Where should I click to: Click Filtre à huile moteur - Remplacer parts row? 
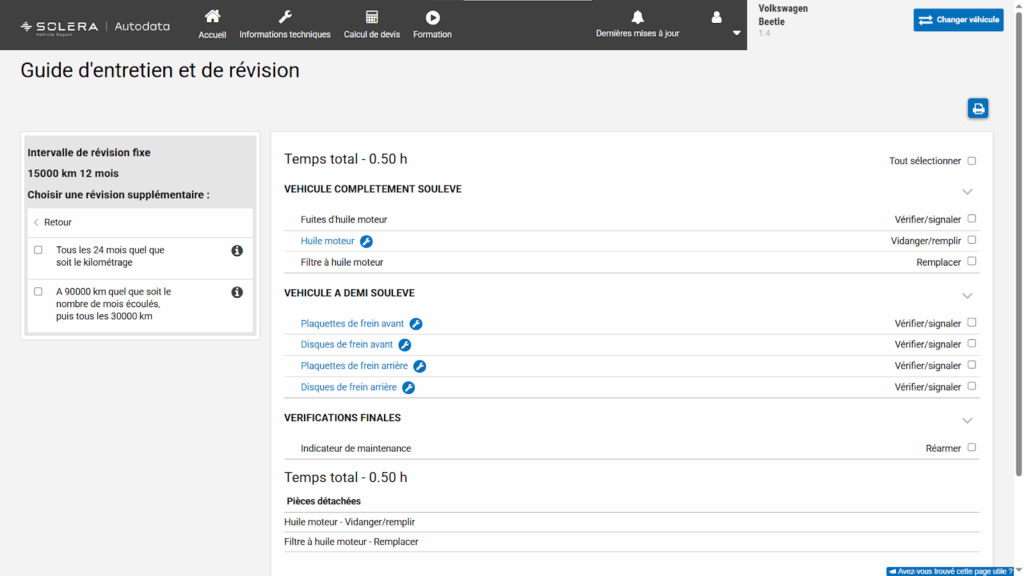point(632,541)
